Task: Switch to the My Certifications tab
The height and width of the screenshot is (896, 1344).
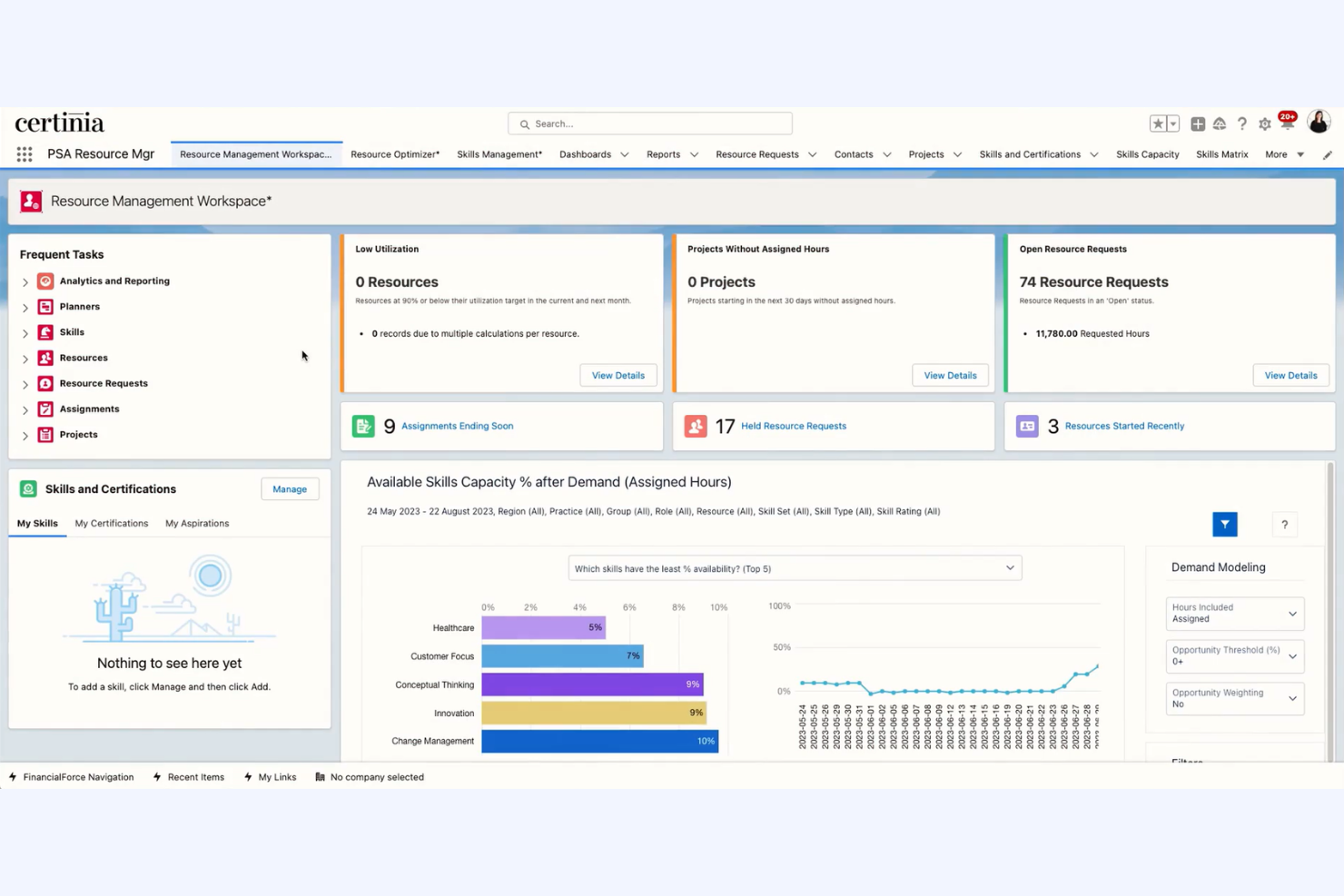Action: (x=111, y=523)
